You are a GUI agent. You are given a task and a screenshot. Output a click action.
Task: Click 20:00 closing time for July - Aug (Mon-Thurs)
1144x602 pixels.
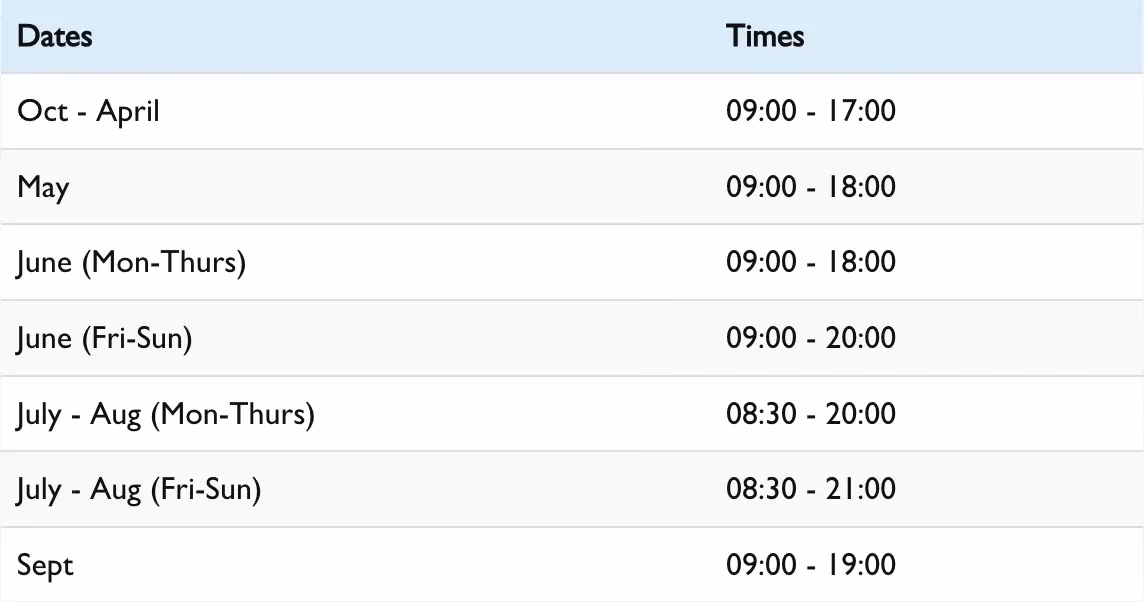pos(861,413)
